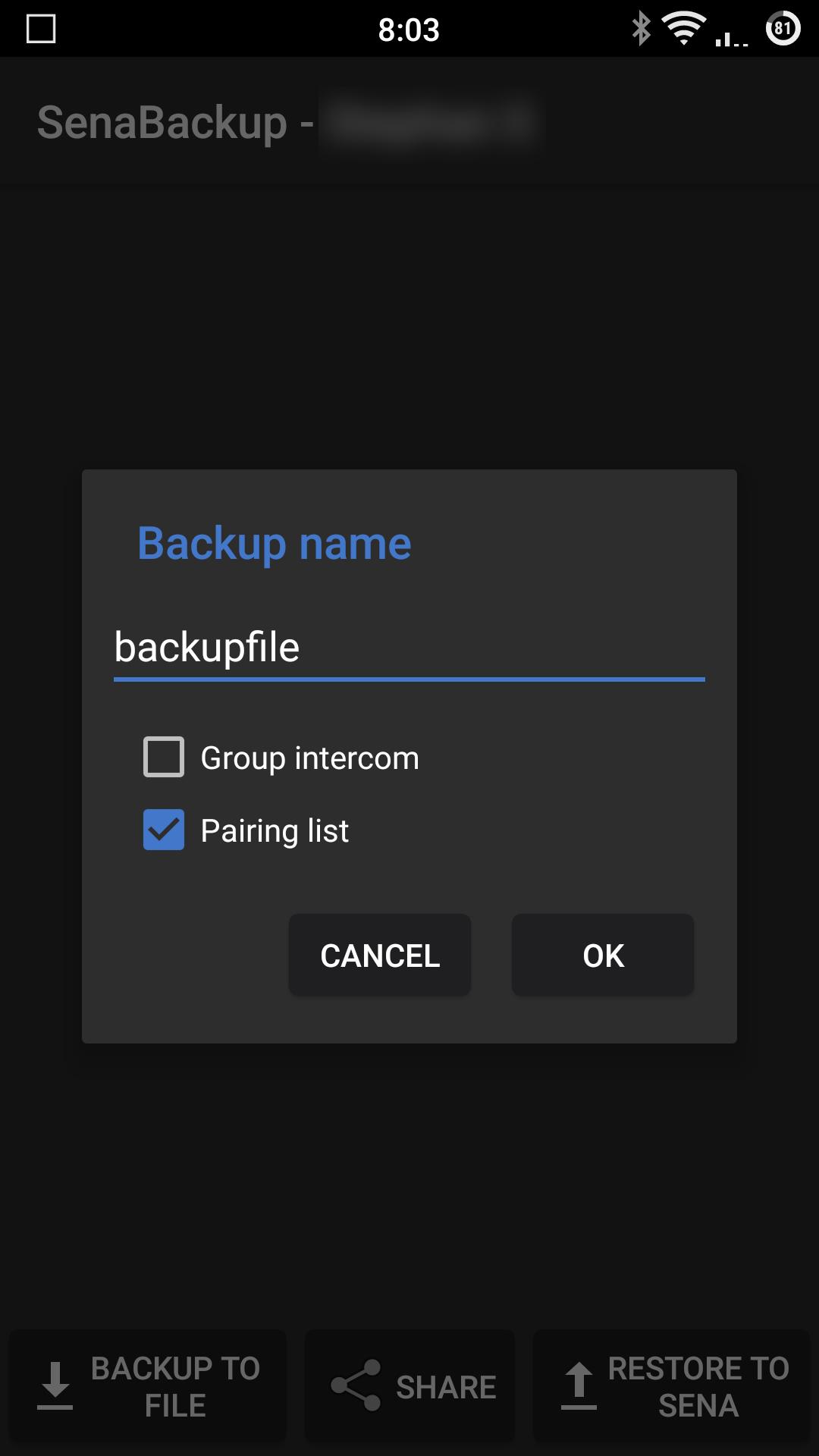Tap the Wi-Fi status bar icon
The image size is (819, 1456).
pyautogui.click(x=683, y=29)
